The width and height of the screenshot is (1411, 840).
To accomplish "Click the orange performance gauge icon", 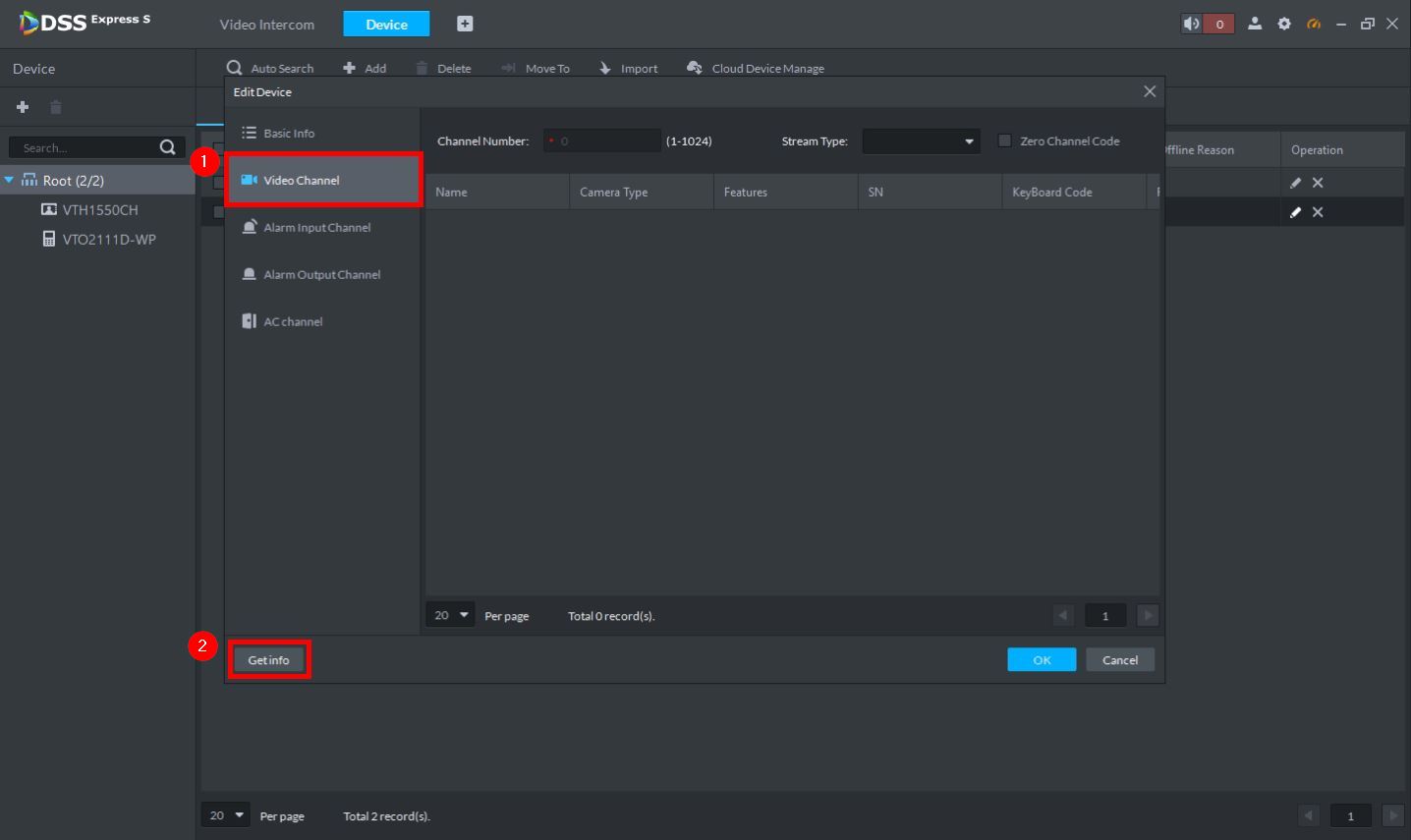I will pyautogui.click(x=1314, y=24).
